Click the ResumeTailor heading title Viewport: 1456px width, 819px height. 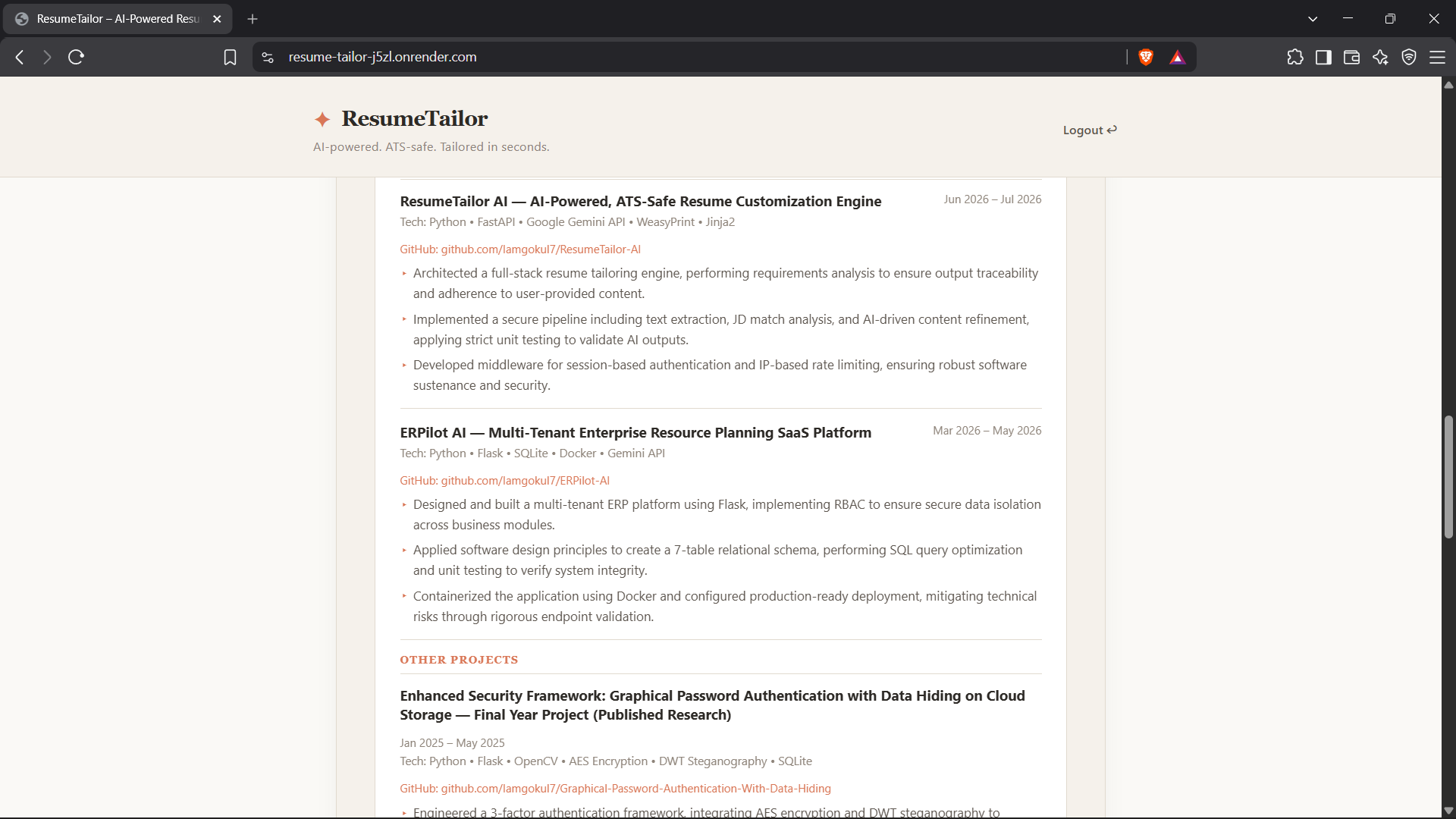pos(414,118)
